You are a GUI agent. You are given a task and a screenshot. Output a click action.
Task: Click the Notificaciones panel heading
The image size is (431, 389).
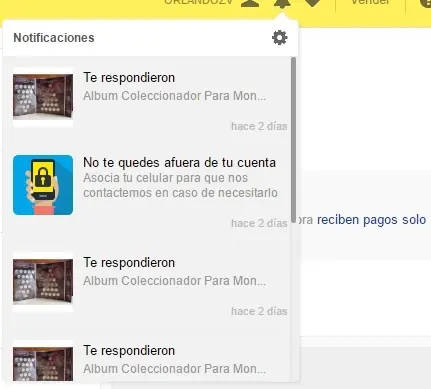54,38
